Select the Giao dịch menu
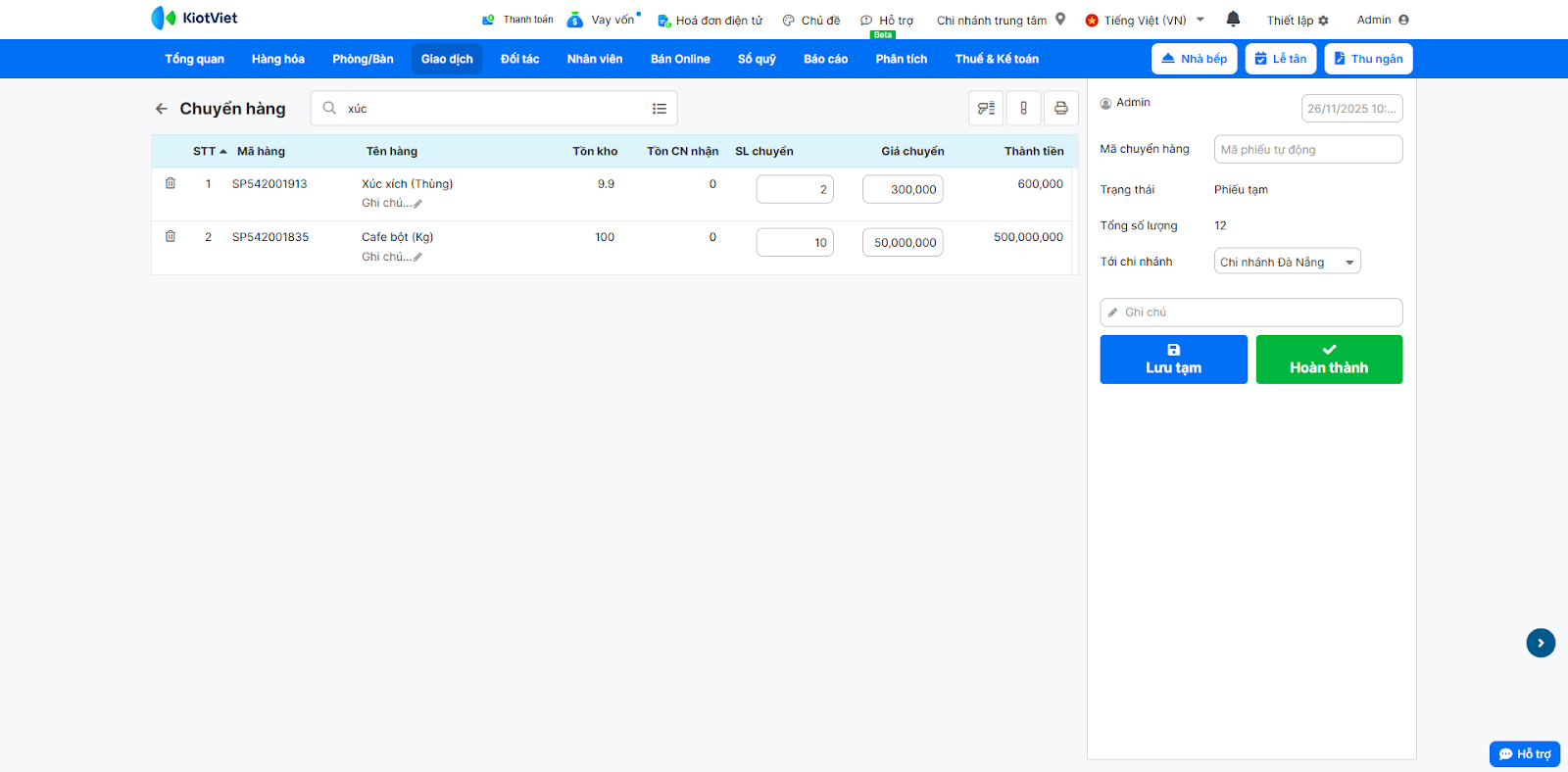 tap(447, 59)
